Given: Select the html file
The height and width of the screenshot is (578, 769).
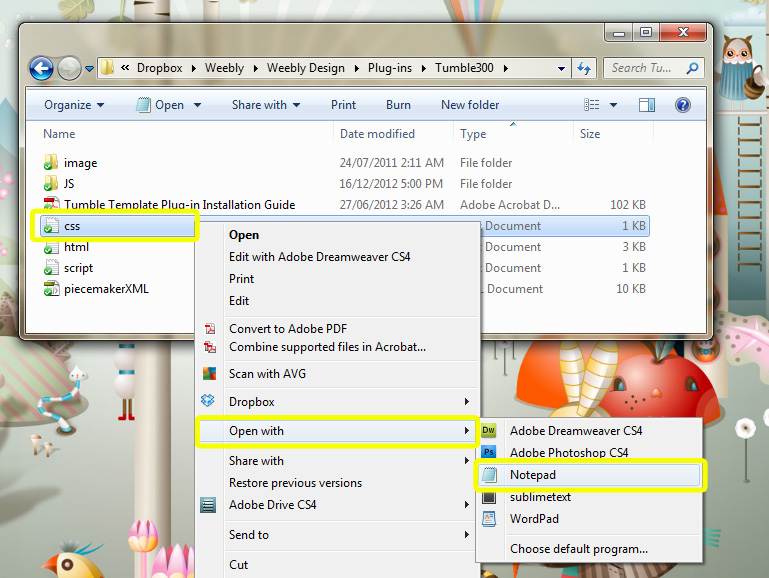Looking at the screenshot, I should pyautogui.click(x=77, y=247).
